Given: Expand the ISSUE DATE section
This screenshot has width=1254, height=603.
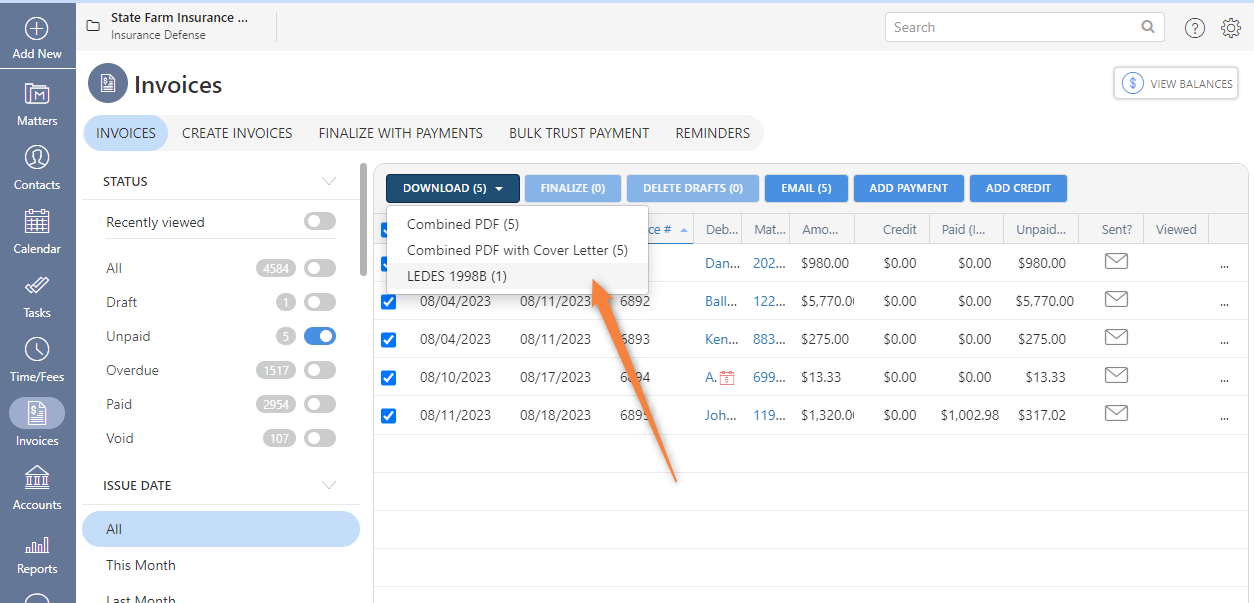Looking at the screenshot, I should point(330,485).
